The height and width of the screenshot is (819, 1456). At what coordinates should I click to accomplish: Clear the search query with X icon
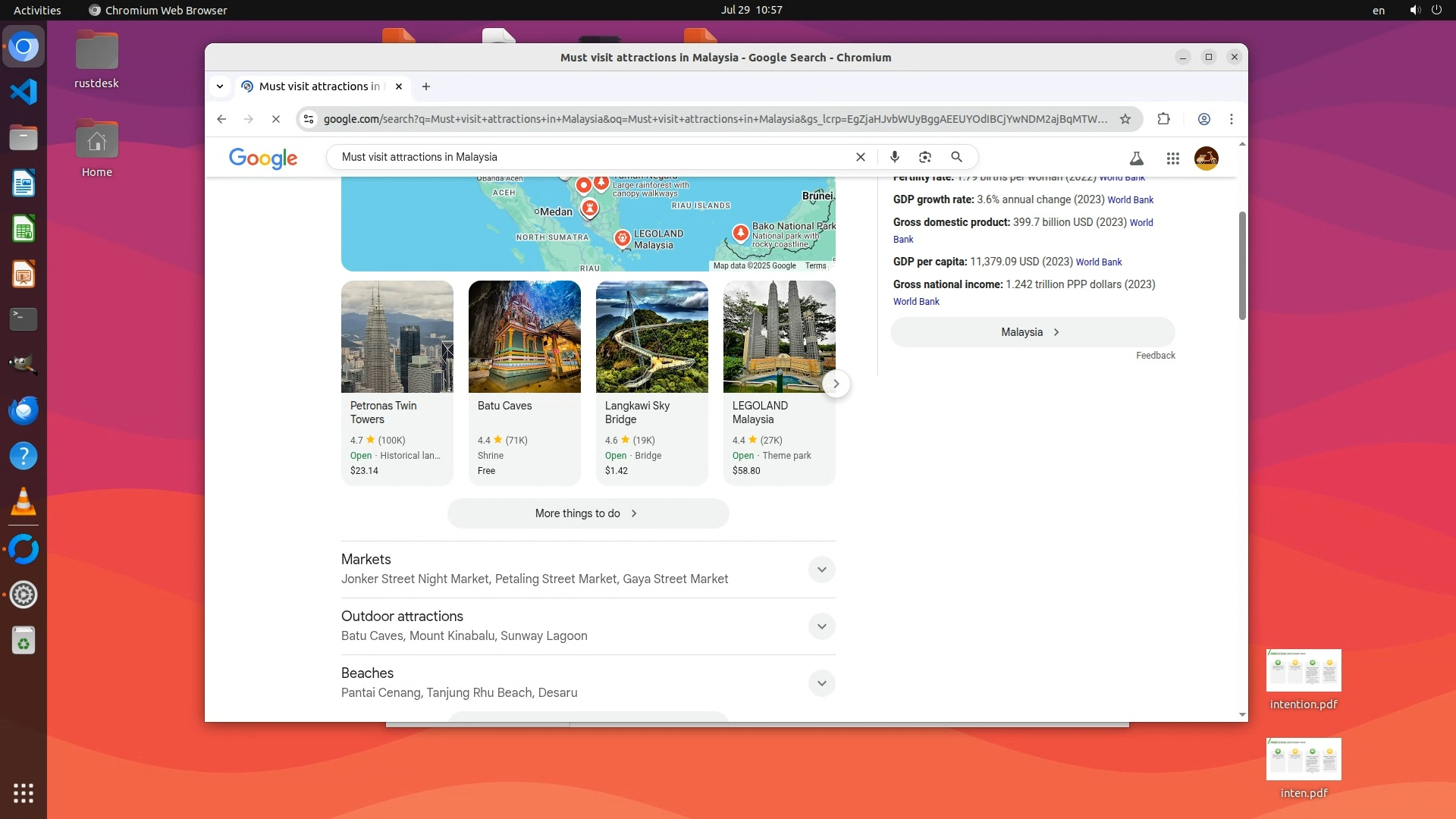coord(861,157)
